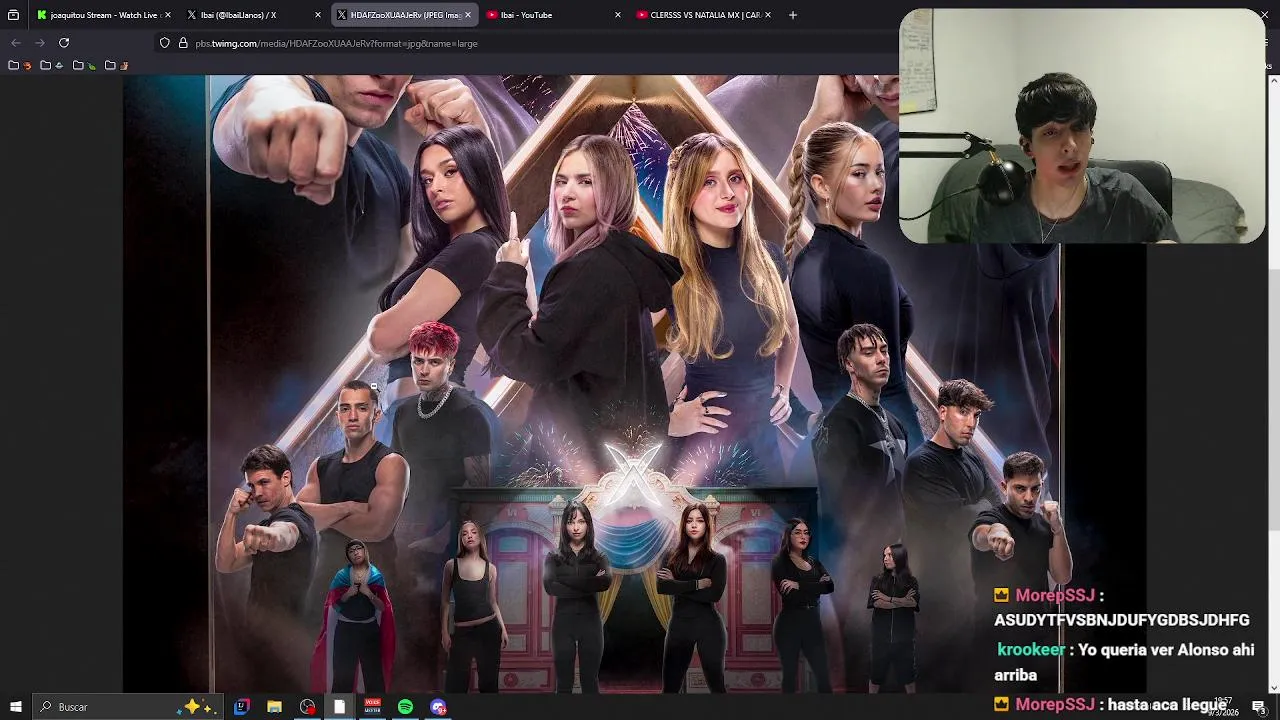Open Spotify from the taskbar
Screen dimensions: 1280x720
(x=405, y=707)
